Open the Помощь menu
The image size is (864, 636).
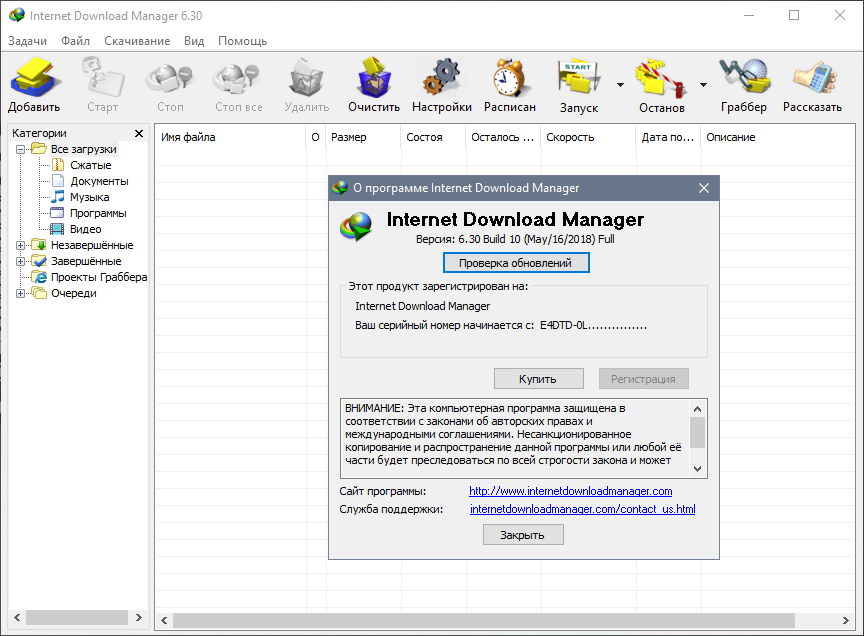point(242,41)
